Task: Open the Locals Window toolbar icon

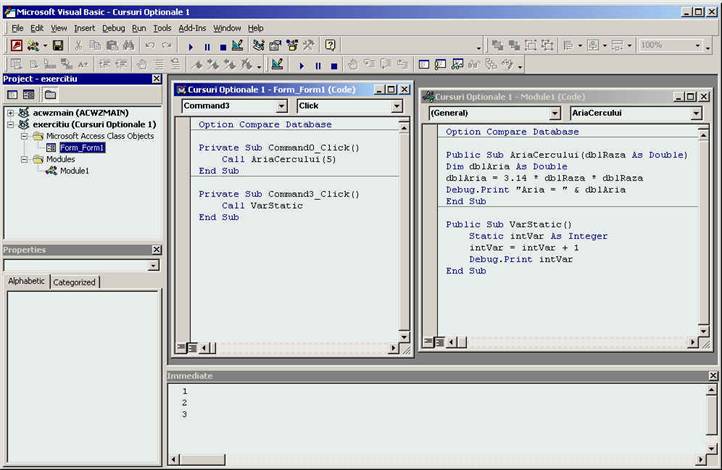Action: pyautogui.click(x=424, y=64)
